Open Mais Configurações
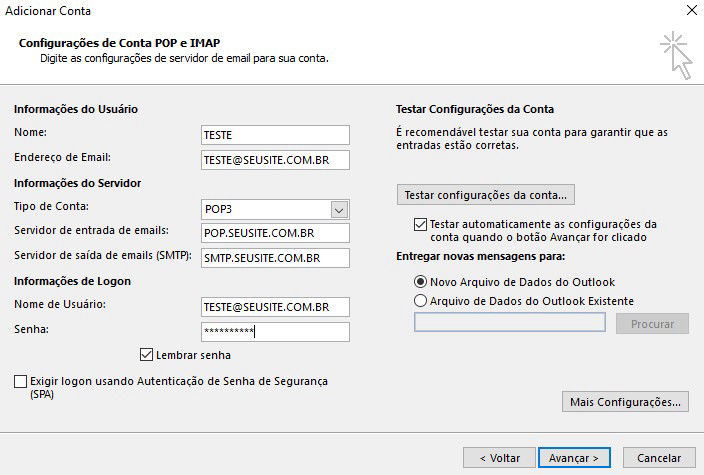Screen dimensions: 704x475 [x=625, y=402]
